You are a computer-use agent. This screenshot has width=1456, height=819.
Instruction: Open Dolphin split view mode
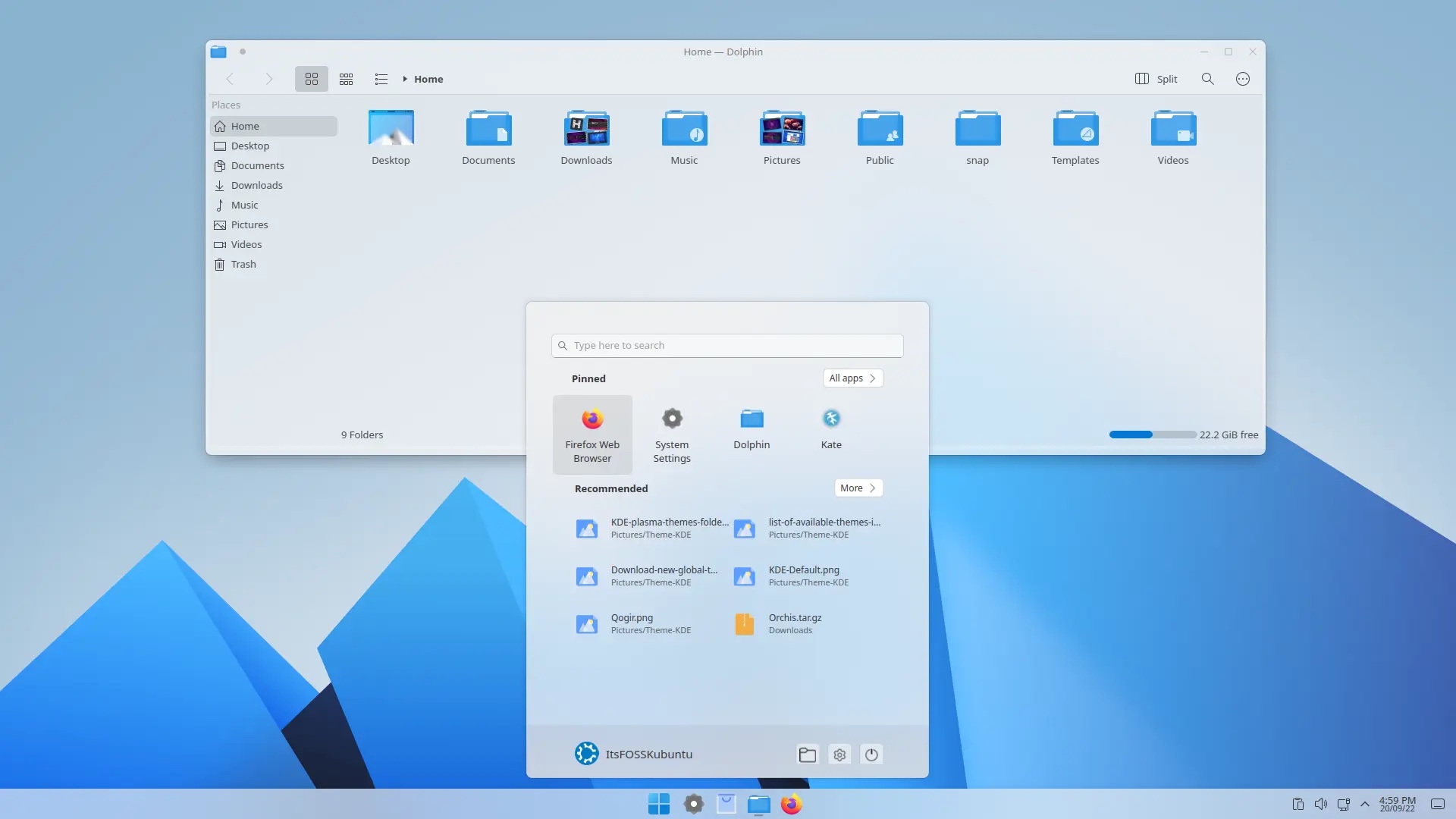click(x=1155, y=78)
